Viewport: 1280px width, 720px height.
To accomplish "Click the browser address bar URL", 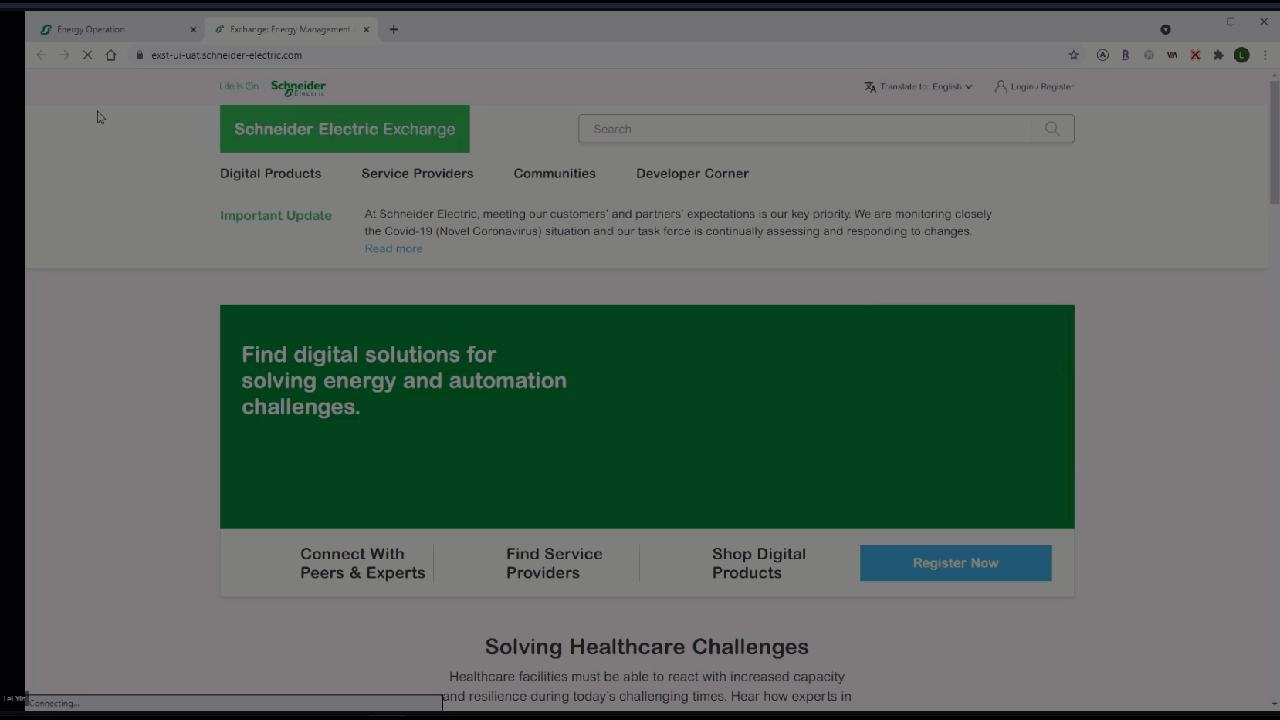I will coord(226,55).
